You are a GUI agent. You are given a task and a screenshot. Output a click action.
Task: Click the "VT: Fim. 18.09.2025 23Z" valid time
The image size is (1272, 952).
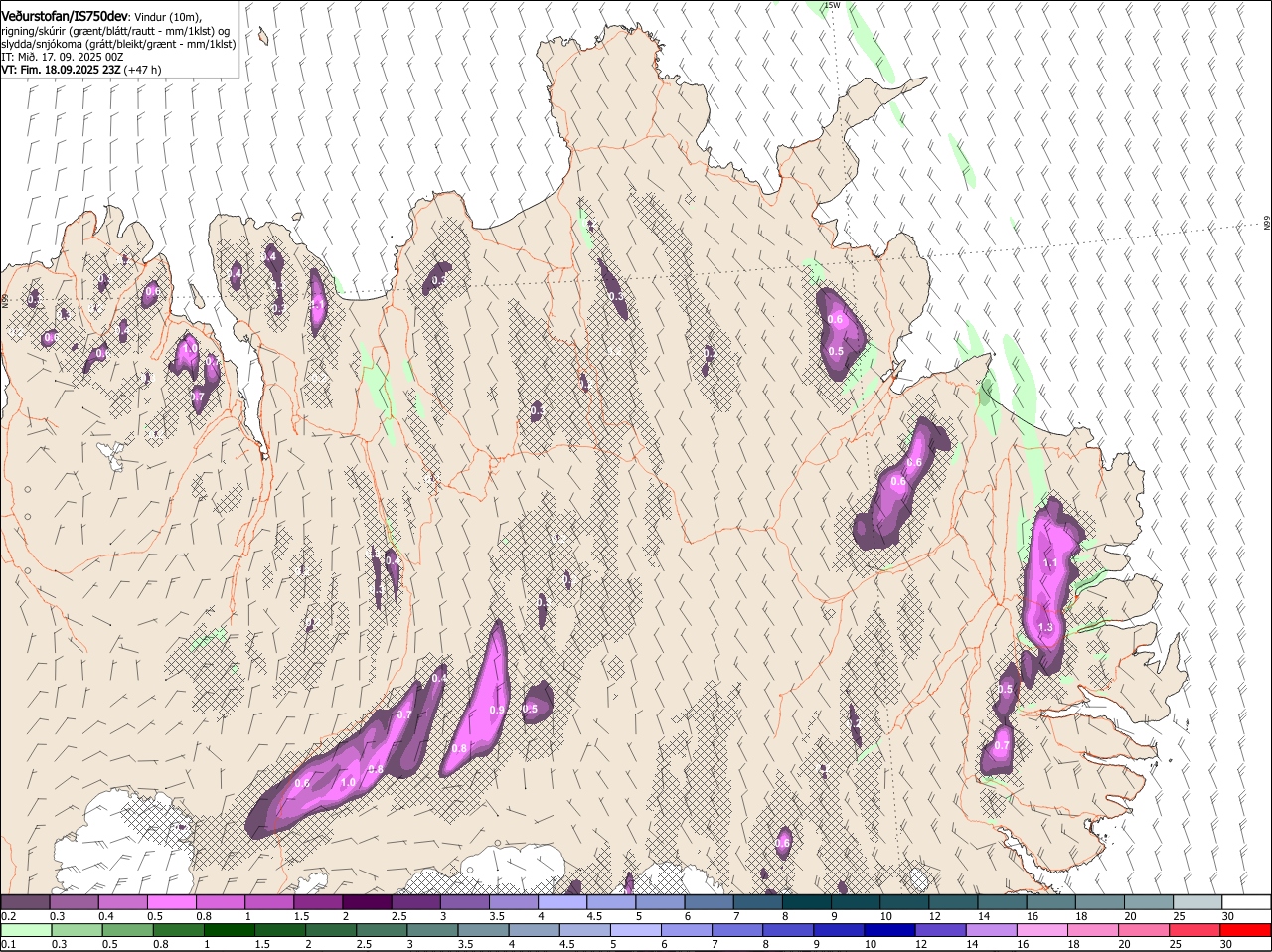(x=61, y=70)
